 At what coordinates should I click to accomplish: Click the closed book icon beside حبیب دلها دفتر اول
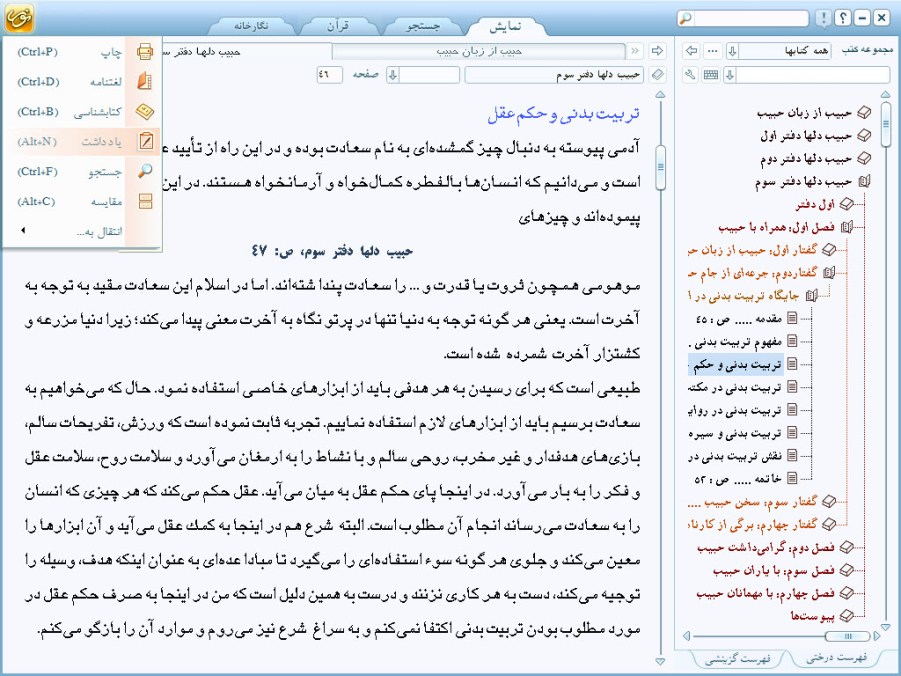[864, 136]
